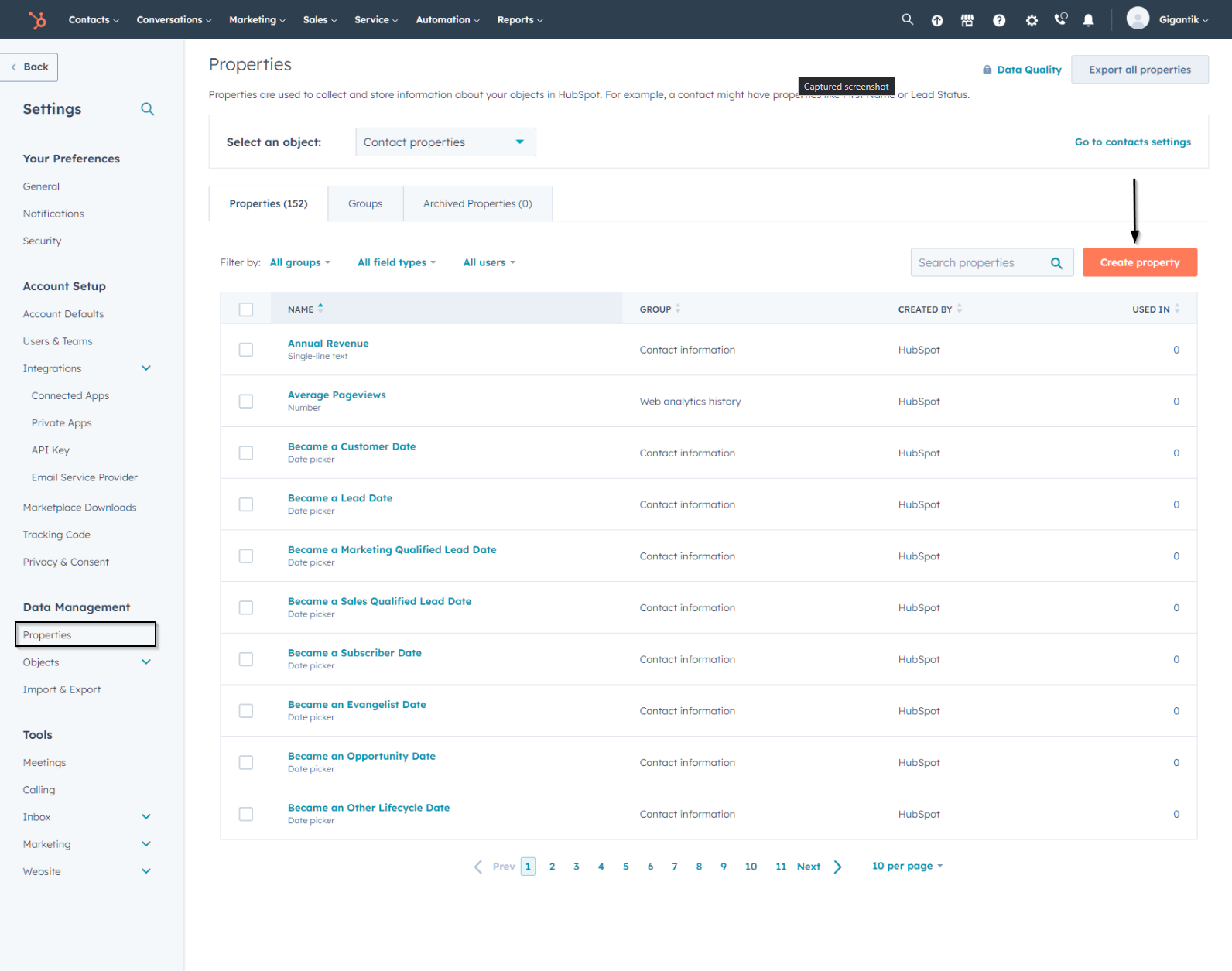Follow the Go to contacts settings link

1133,142
